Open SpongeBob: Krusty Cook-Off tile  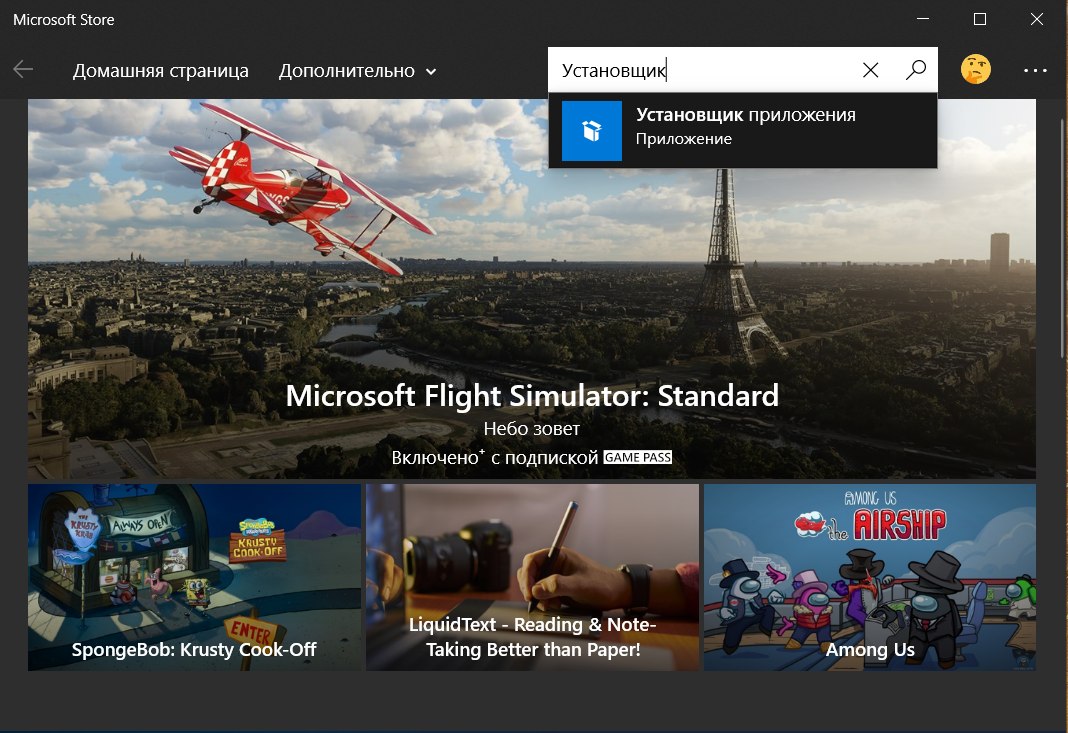click(194, 577)
